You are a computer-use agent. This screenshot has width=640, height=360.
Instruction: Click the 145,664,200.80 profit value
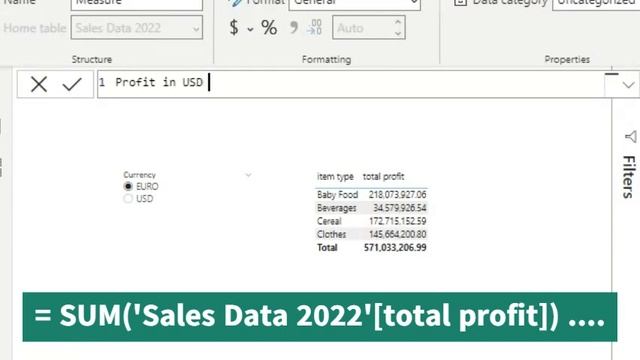coord(398,234)
